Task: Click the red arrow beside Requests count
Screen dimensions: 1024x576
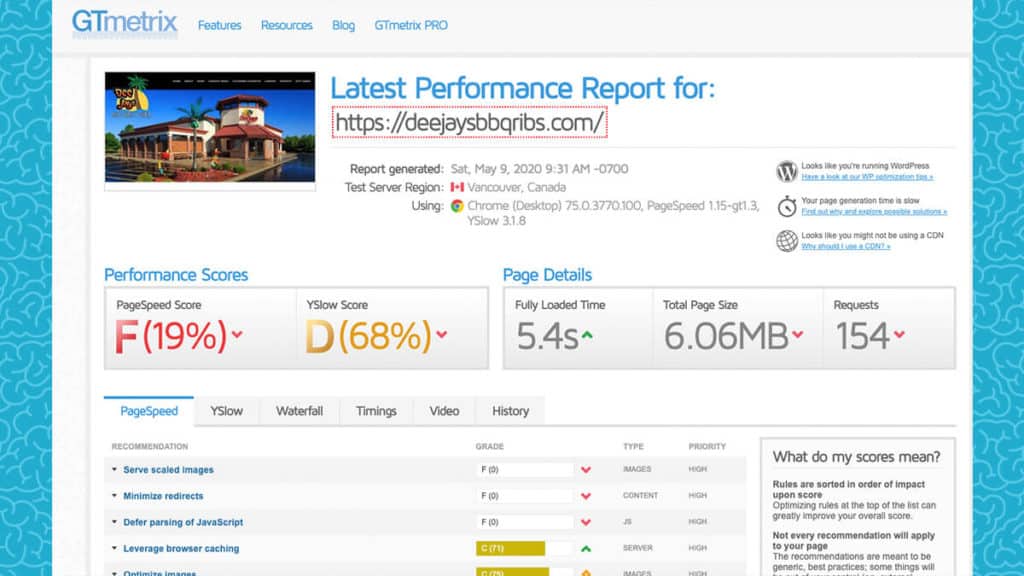Action: 899,335
